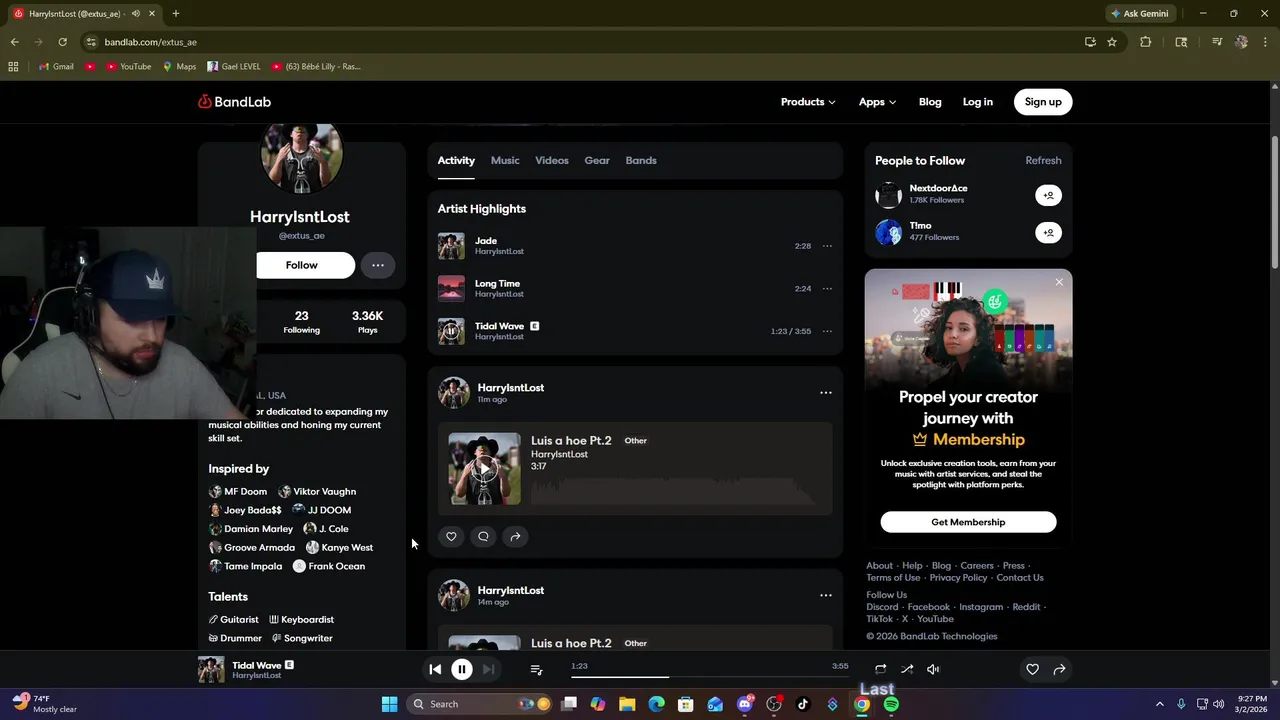Switch to the Videos tab
Image resolution: width=1280 pixels, height=720 pixels.
pyautogui.click(x=552, y=160)
